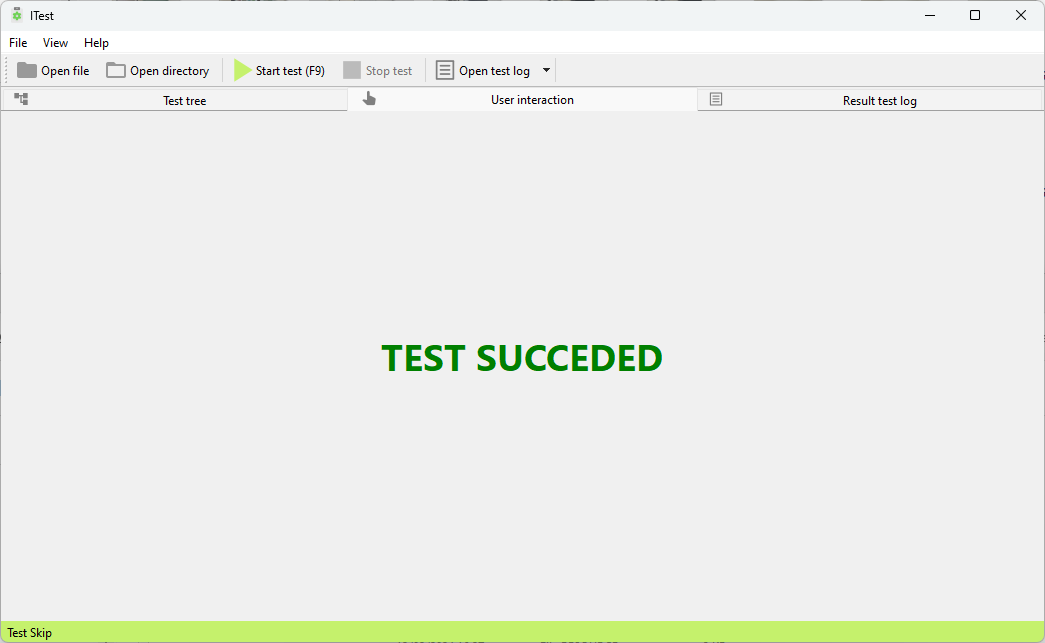
Task: Click the green Start test play icon
Action: point(243,70)
